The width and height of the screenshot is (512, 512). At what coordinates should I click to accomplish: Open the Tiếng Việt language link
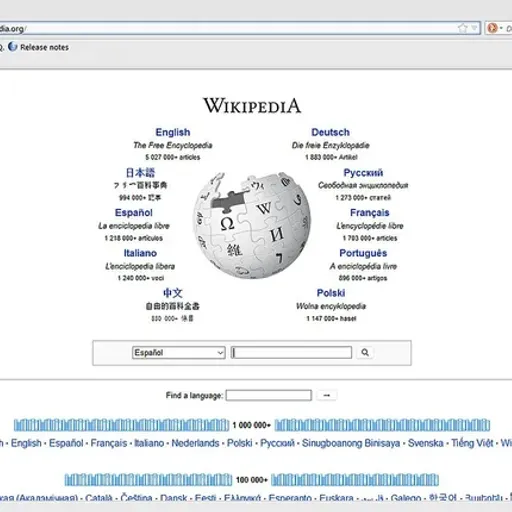(x=472, y=443)
